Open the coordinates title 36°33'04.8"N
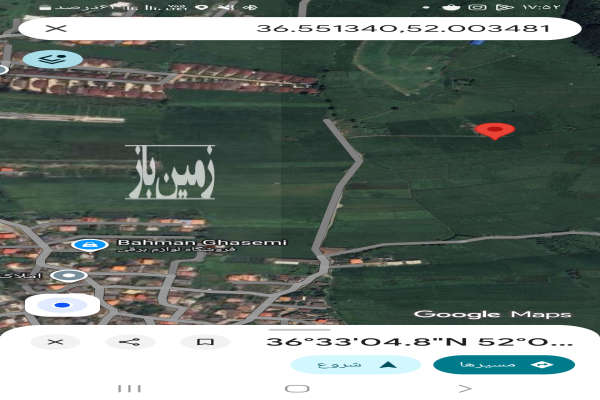 (x=419, y=341)
